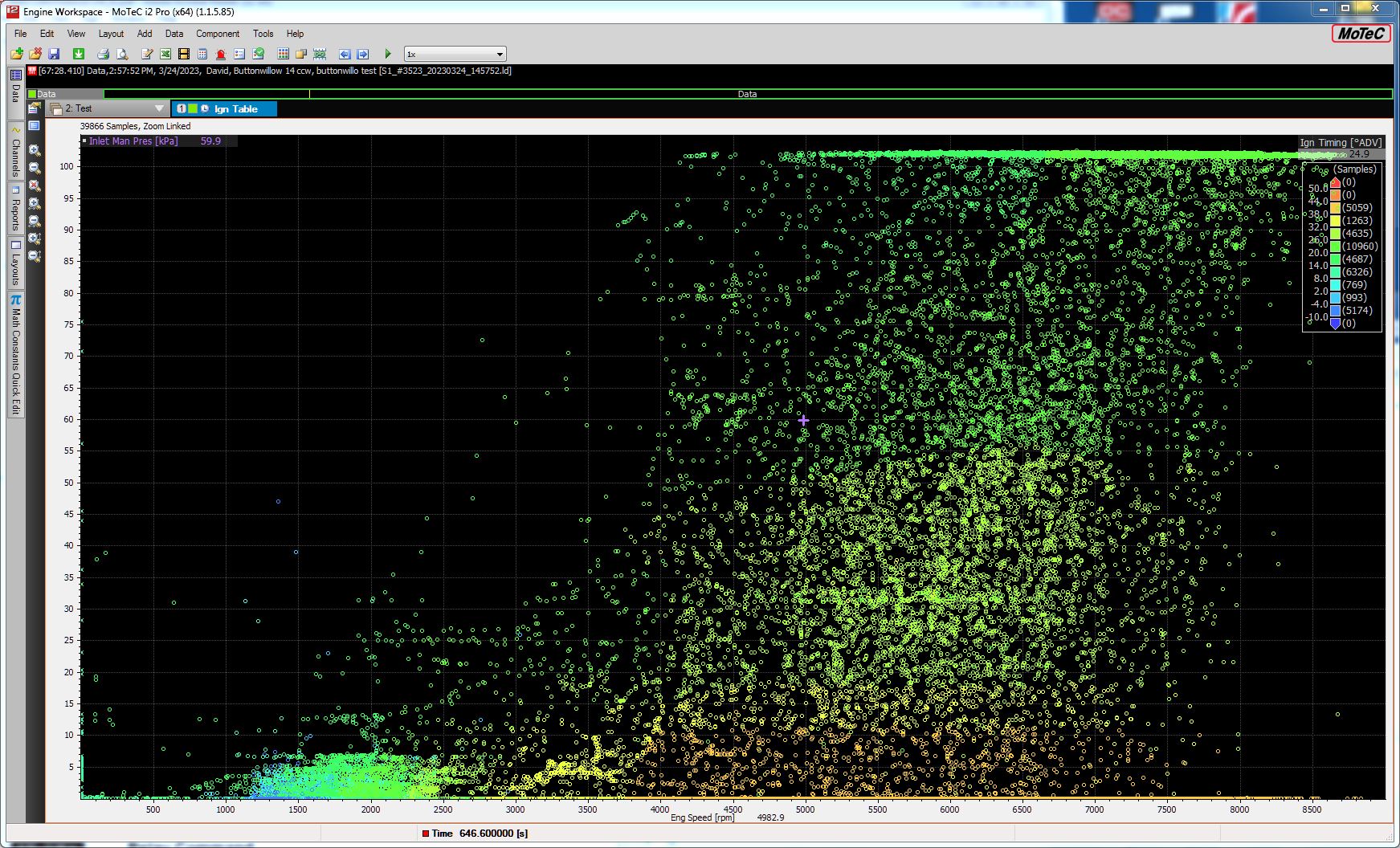This screenshot has height=848, width=1400.
Task: Click the Data timeline overview bar
Action: [747, 94]
